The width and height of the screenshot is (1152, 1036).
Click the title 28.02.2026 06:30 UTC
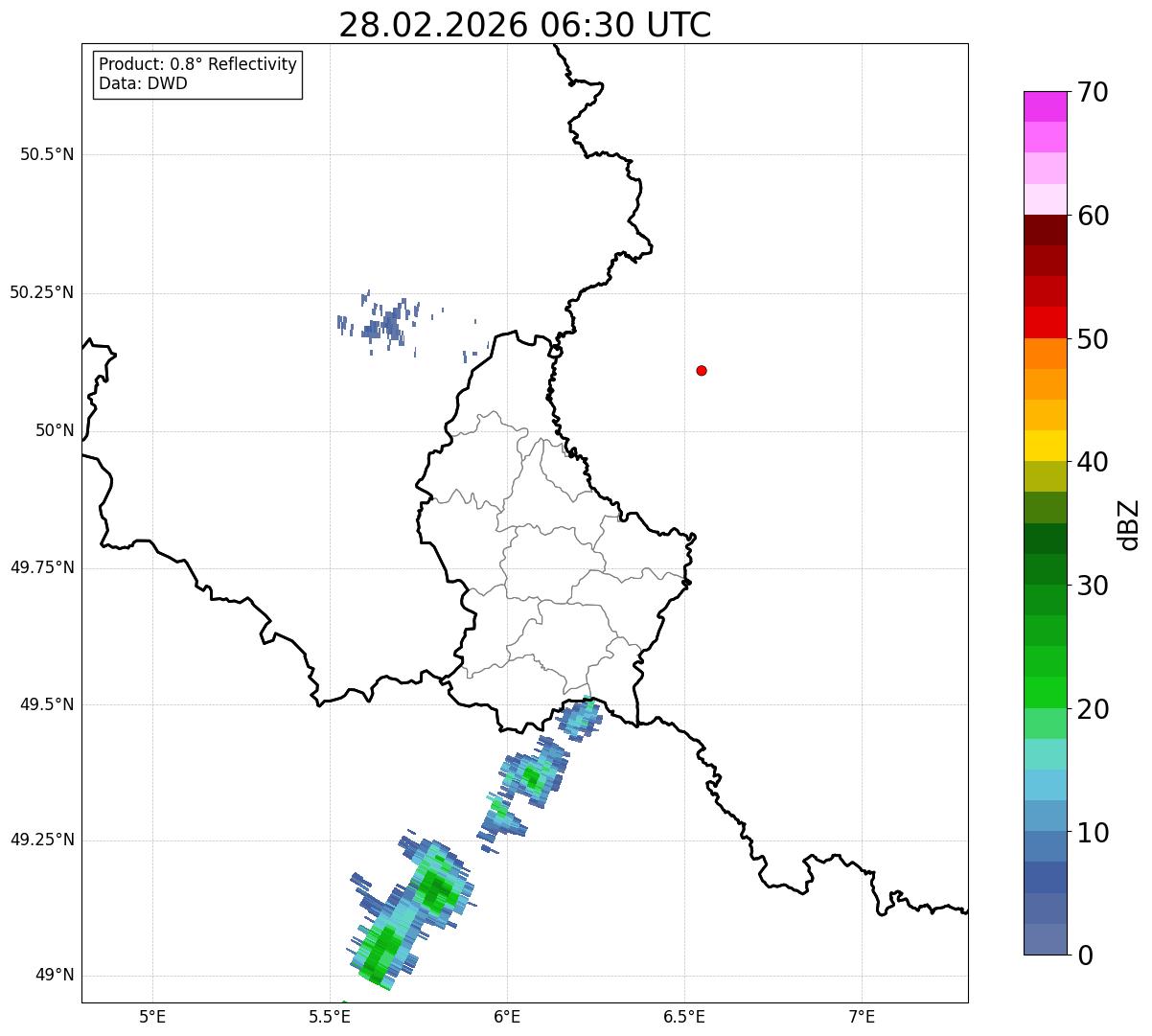525,25
